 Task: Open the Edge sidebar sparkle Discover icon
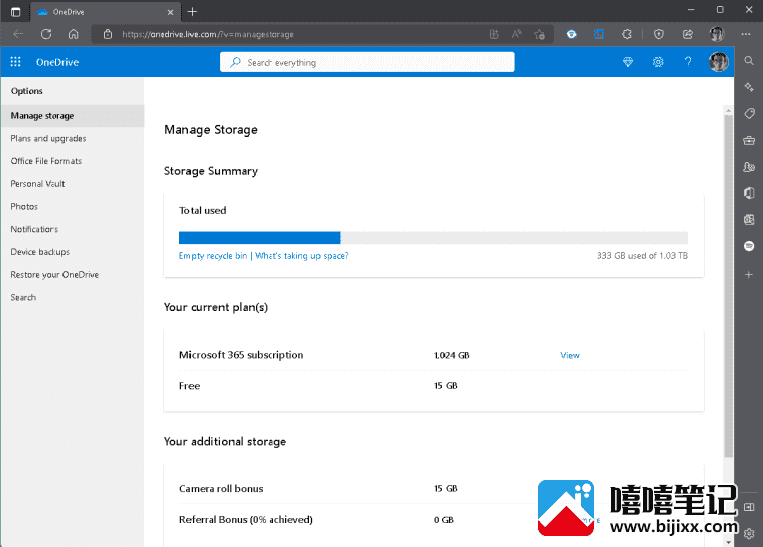click(749, 87)
